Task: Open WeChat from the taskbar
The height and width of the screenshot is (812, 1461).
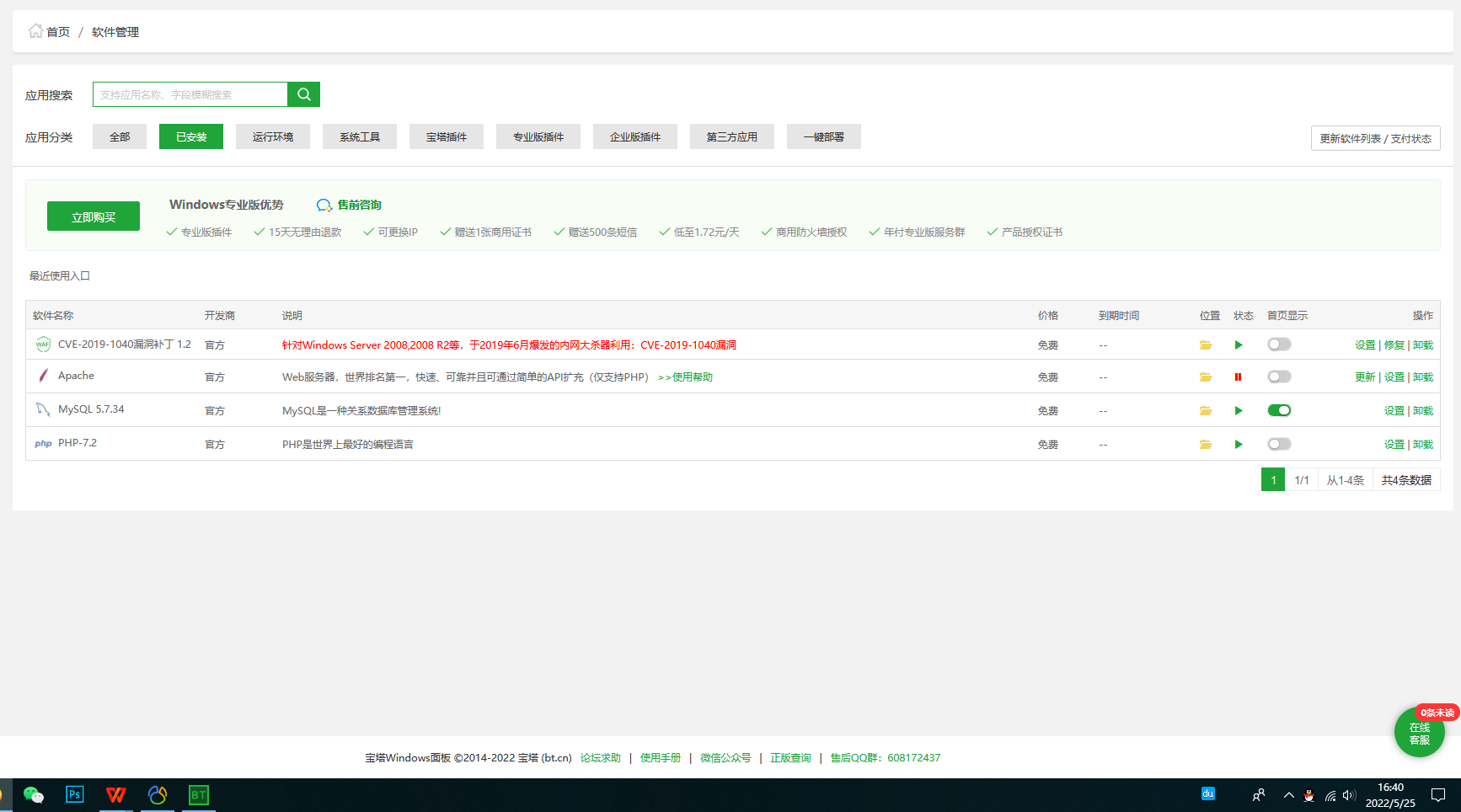Action: [34, 794]
